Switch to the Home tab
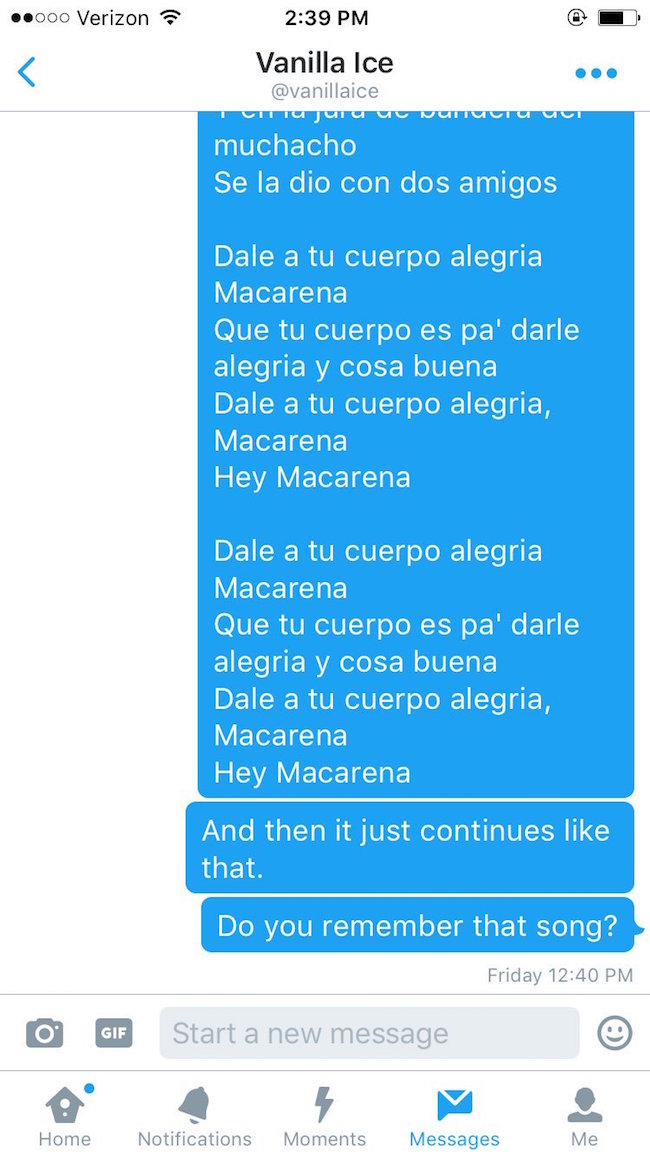Screen dimensions: 650x1156 (x=65, y=1115)
